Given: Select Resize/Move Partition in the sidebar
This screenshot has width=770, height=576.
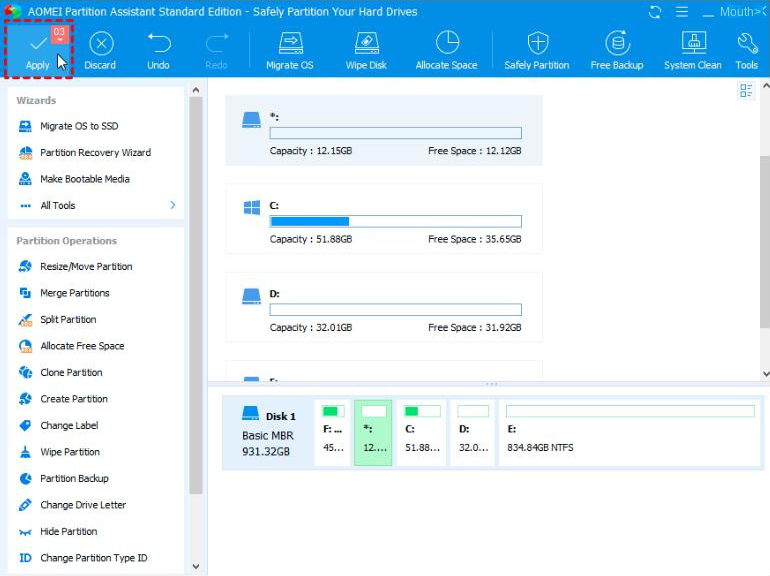Looking at the screenshot, I should [86, 267].
